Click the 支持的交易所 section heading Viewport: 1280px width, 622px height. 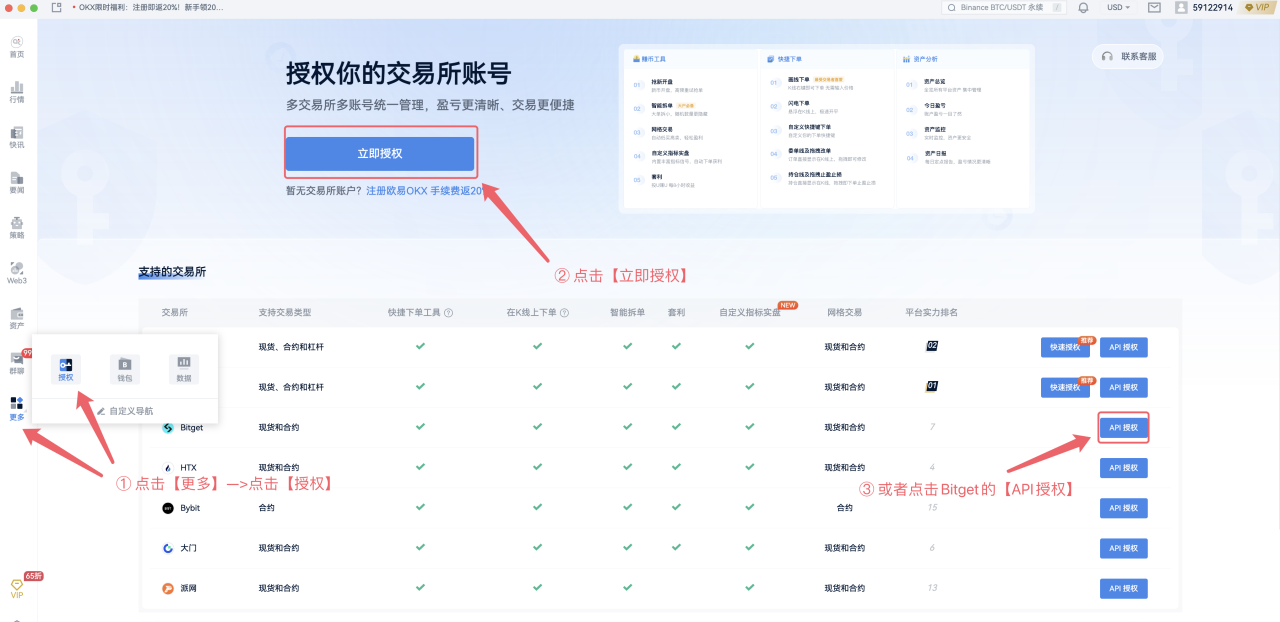coord(172,272)
